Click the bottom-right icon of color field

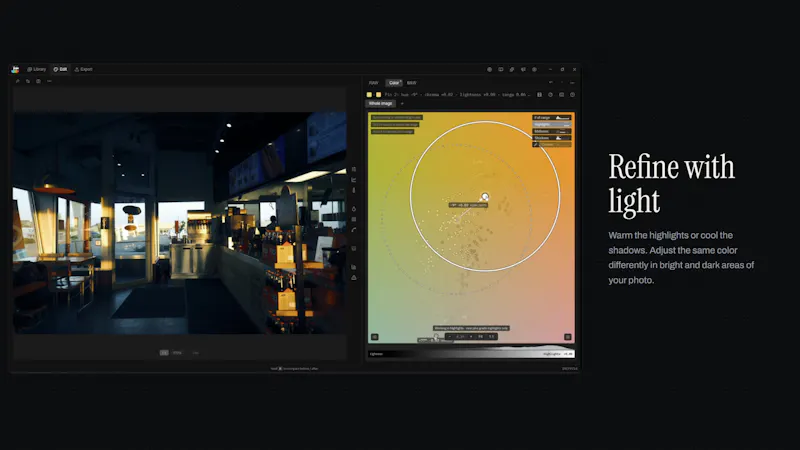tap(567, 337)
